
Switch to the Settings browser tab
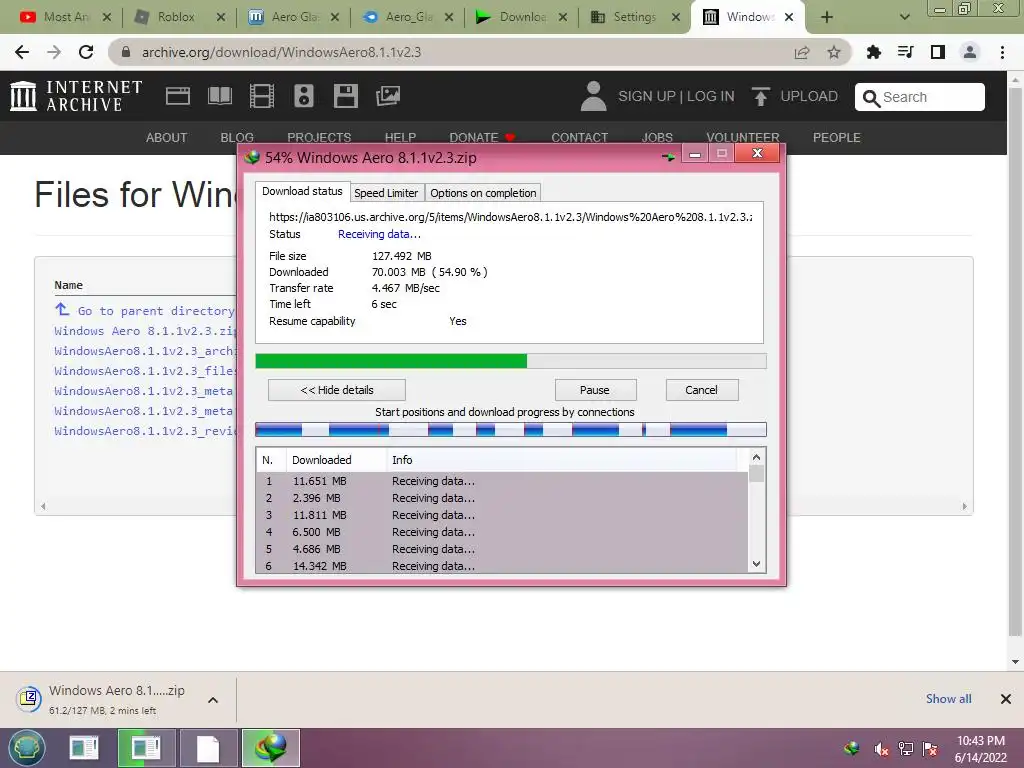click(x=635, y=17)
